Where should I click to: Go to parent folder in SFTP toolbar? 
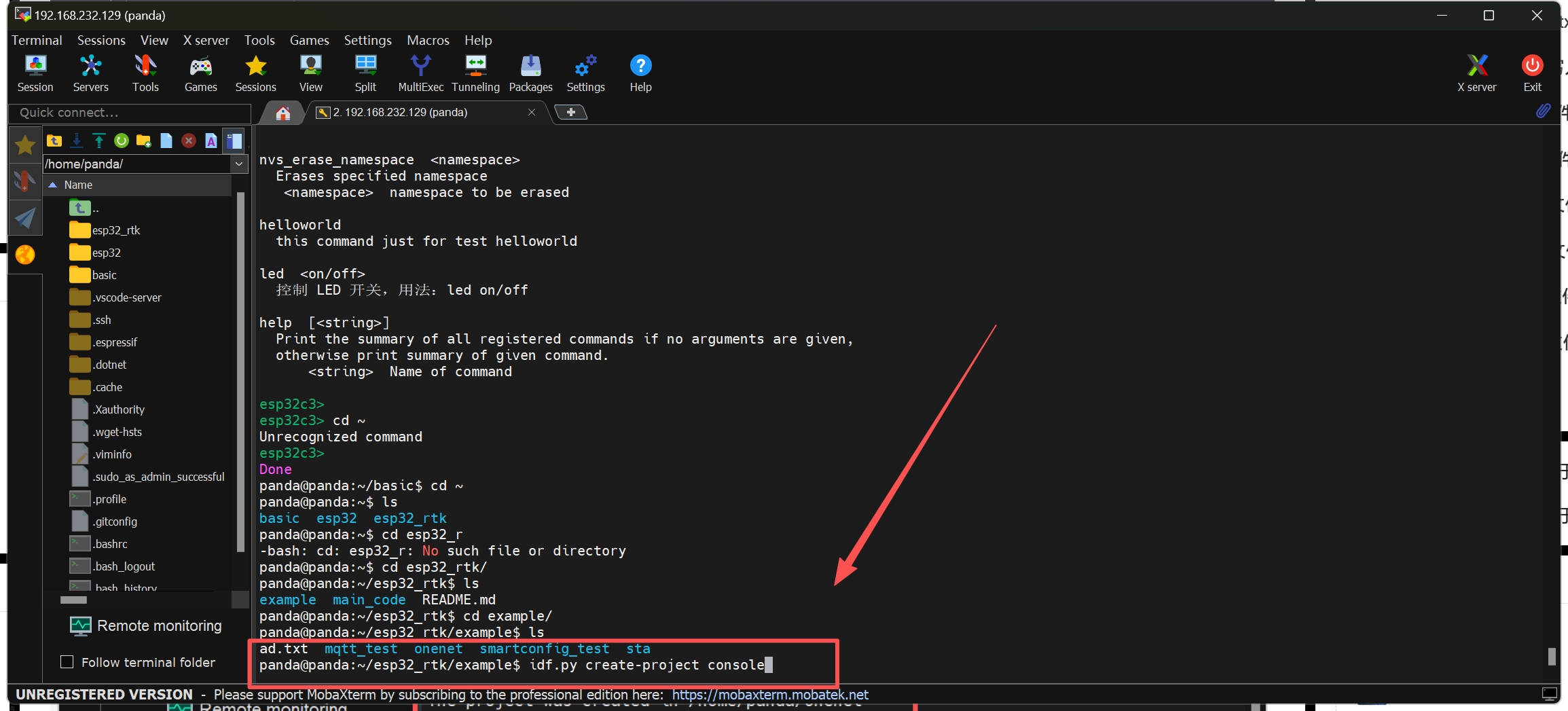point(54,141)
